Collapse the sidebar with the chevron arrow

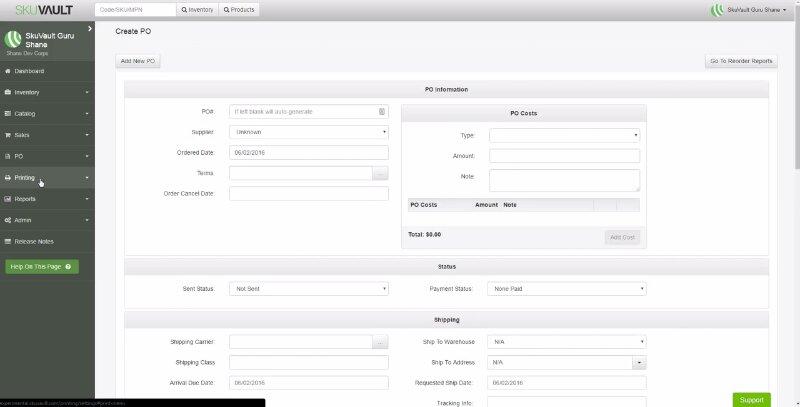pyautogui.click(x=89, y=29)
